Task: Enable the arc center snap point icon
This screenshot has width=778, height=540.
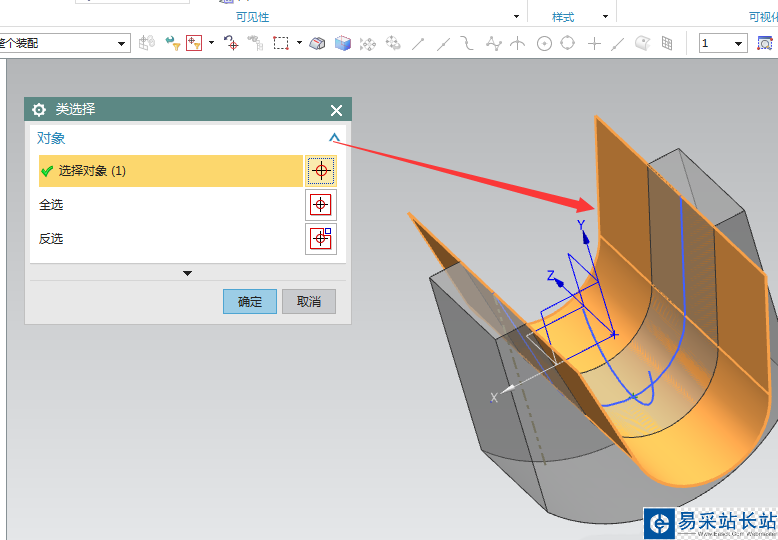Action: coord(544,43)
